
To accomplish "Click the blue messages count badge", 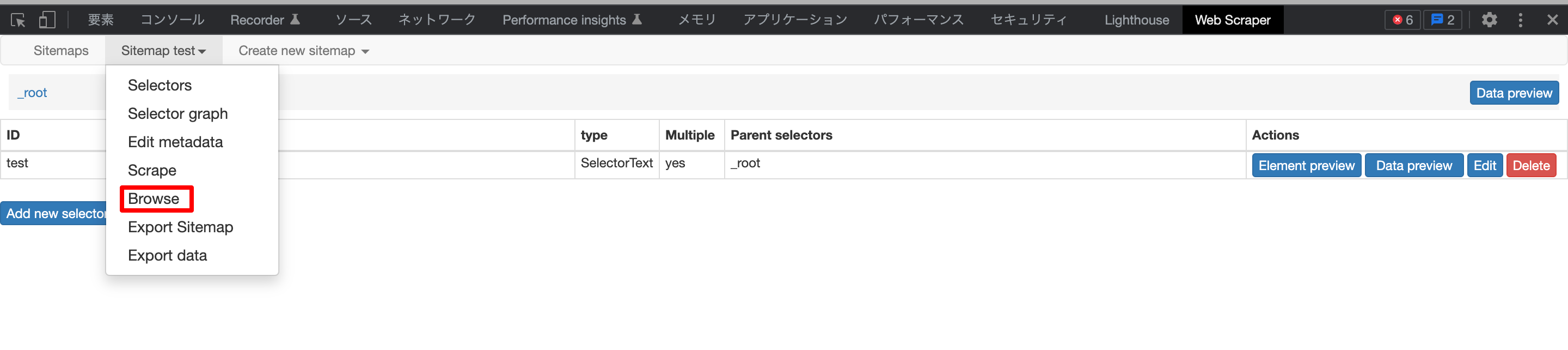I will tap(1442, 20).
